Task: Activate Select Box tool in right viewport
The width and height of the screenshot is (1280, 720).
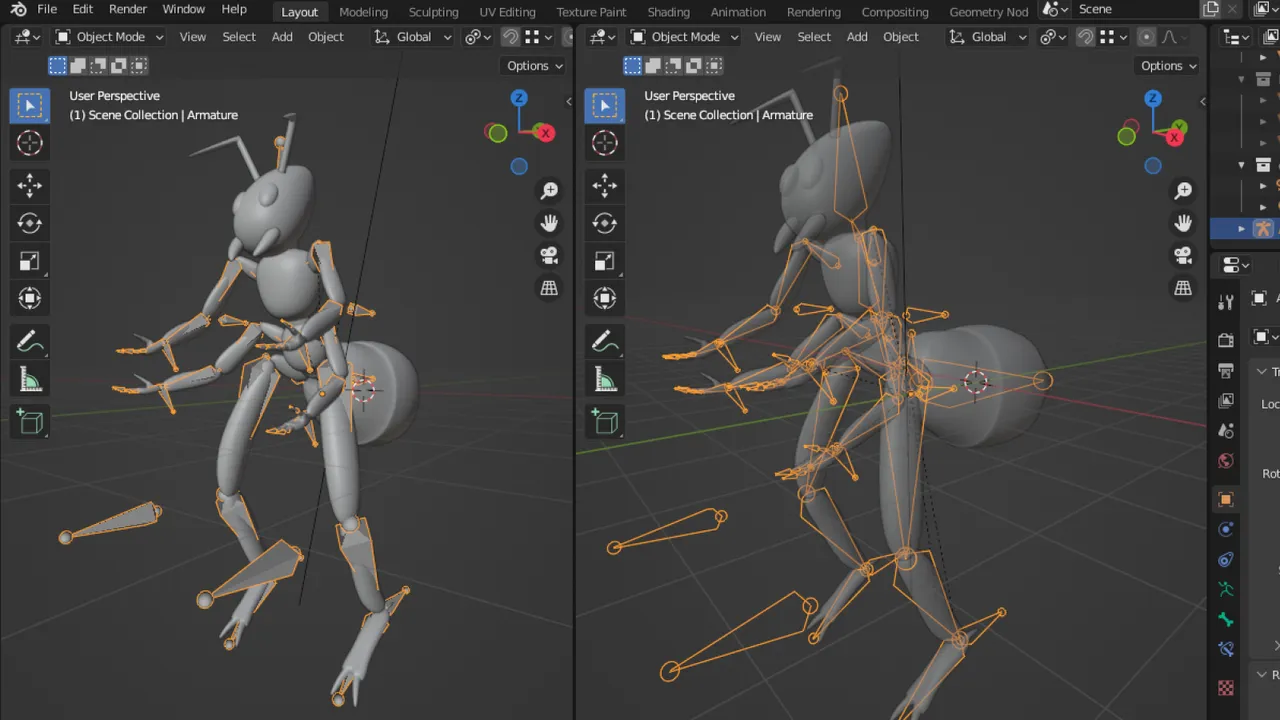Action: tap(605, 106)
